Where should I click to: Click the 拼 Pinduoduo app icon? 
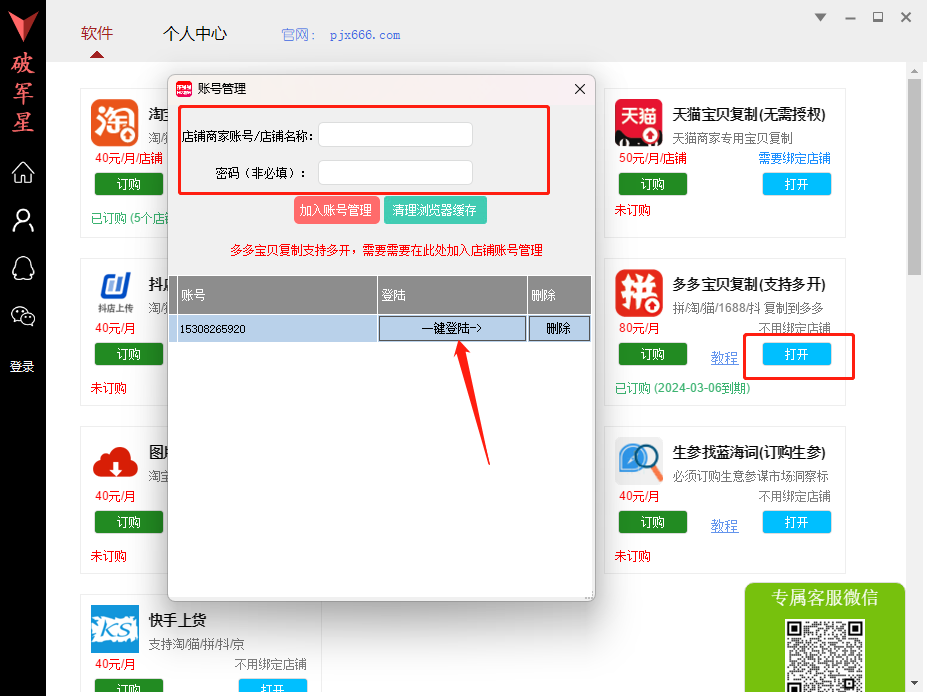point(638,293)
